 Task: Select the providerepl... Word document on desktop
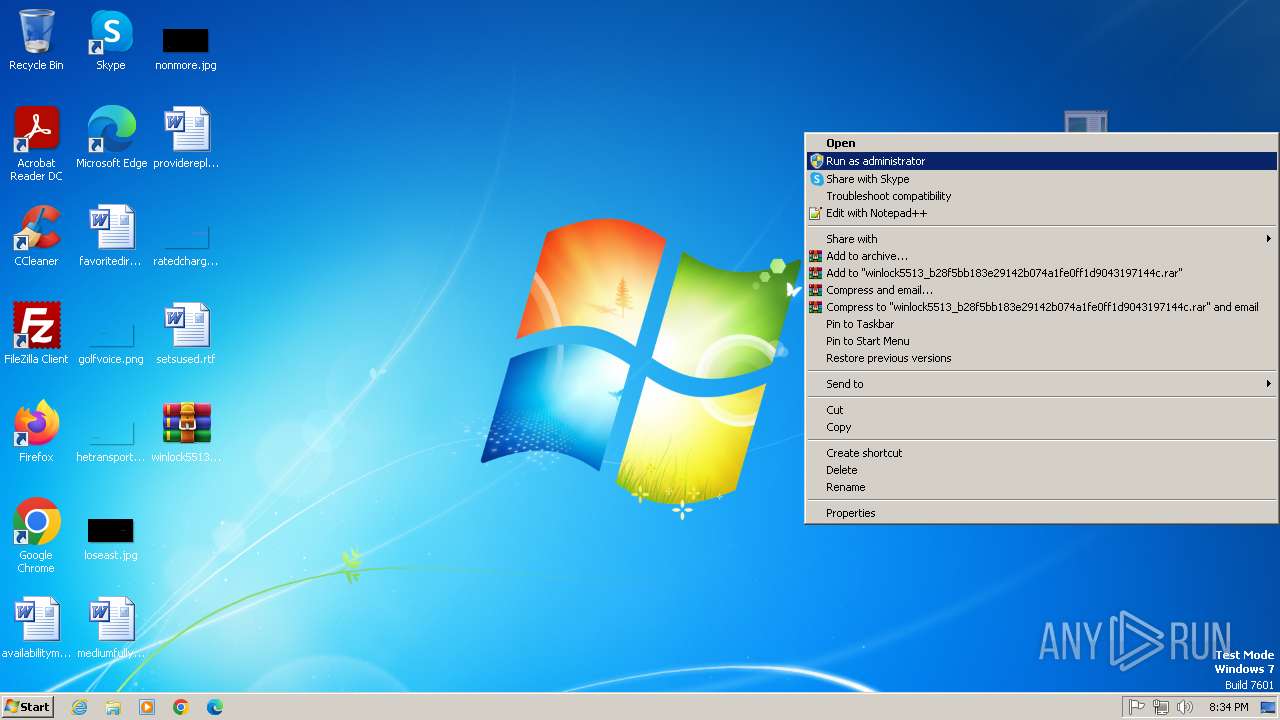click(x=186, y=137)
